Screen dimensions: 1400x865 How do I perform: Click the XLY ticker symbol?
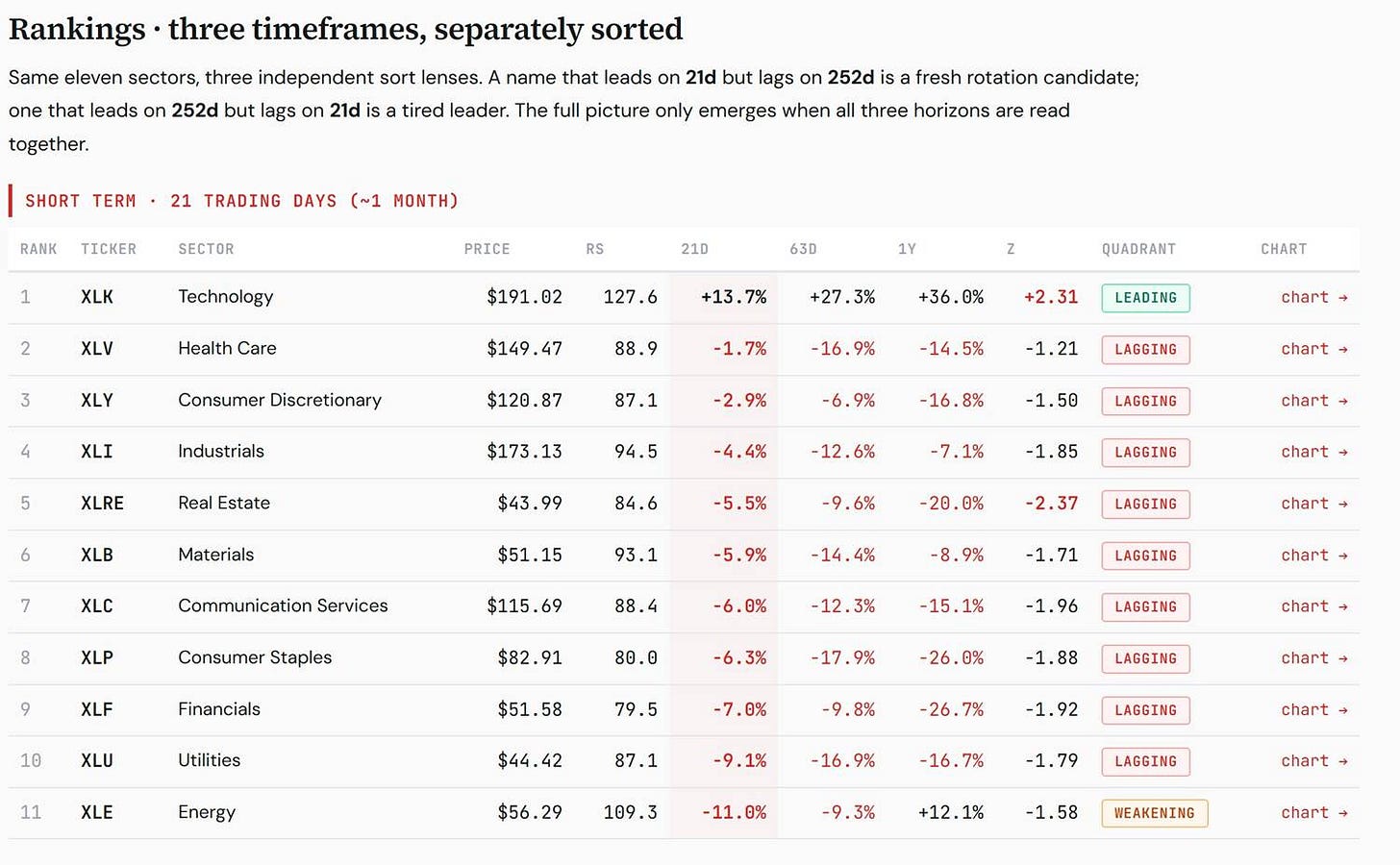[x=97, y=401]
